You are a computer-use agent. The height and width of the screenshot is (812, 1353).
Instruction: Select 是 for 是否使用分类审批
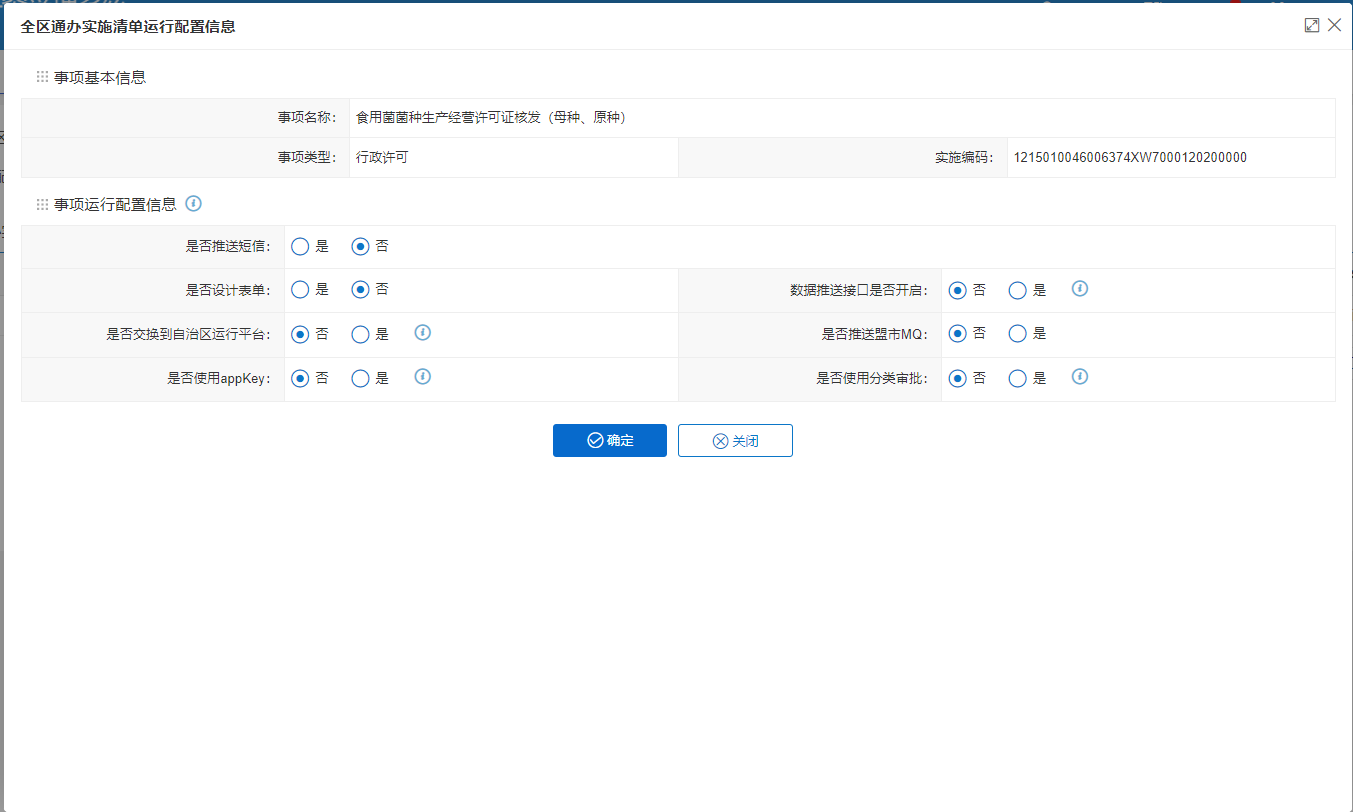1018,379
